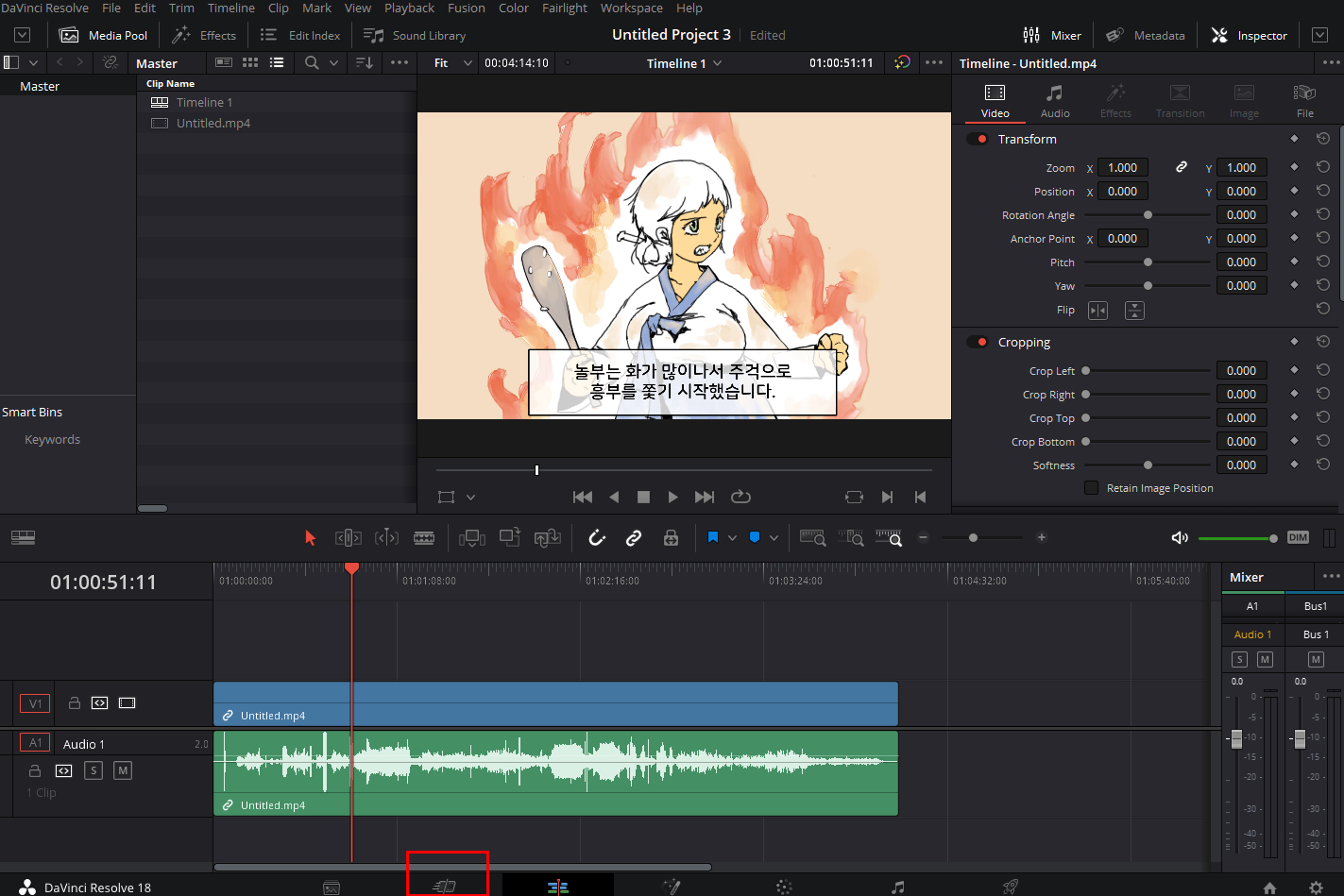Switch media pool to thumbnail view
The width and height of the screenshot is (1344, 896).
tap(250, 62)
